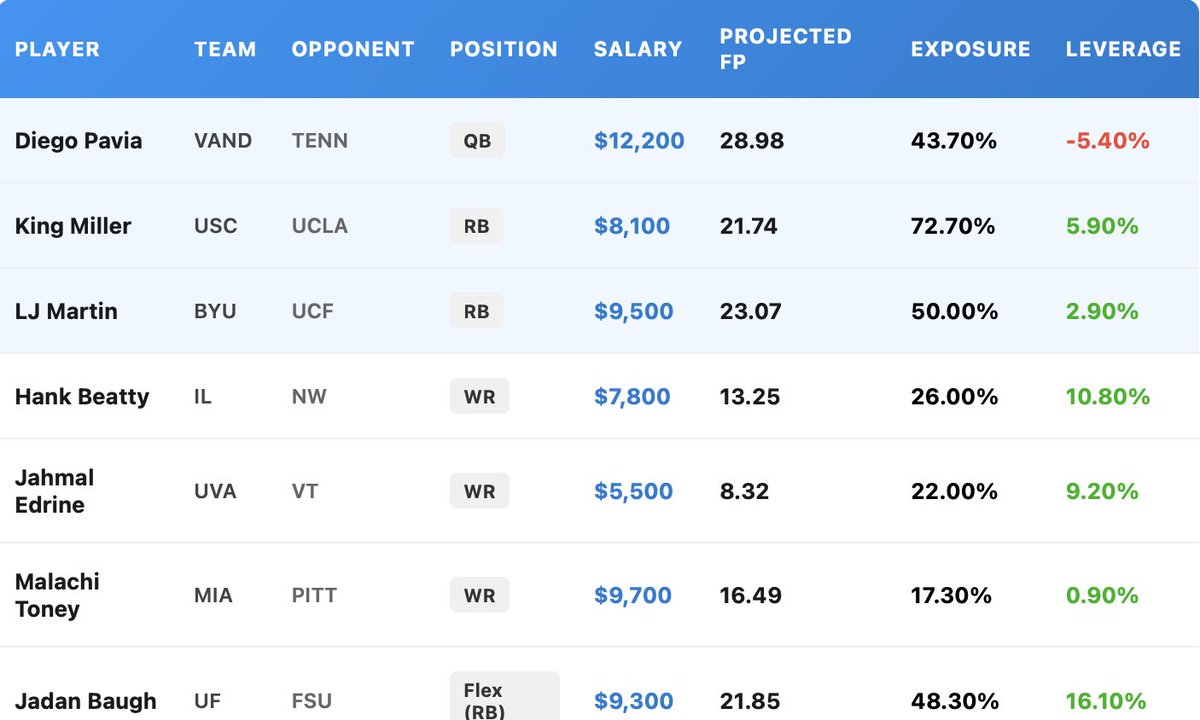1200x720 pixels.
Task: Click the OPPONENT column header
Action: [x=353, y=49]
